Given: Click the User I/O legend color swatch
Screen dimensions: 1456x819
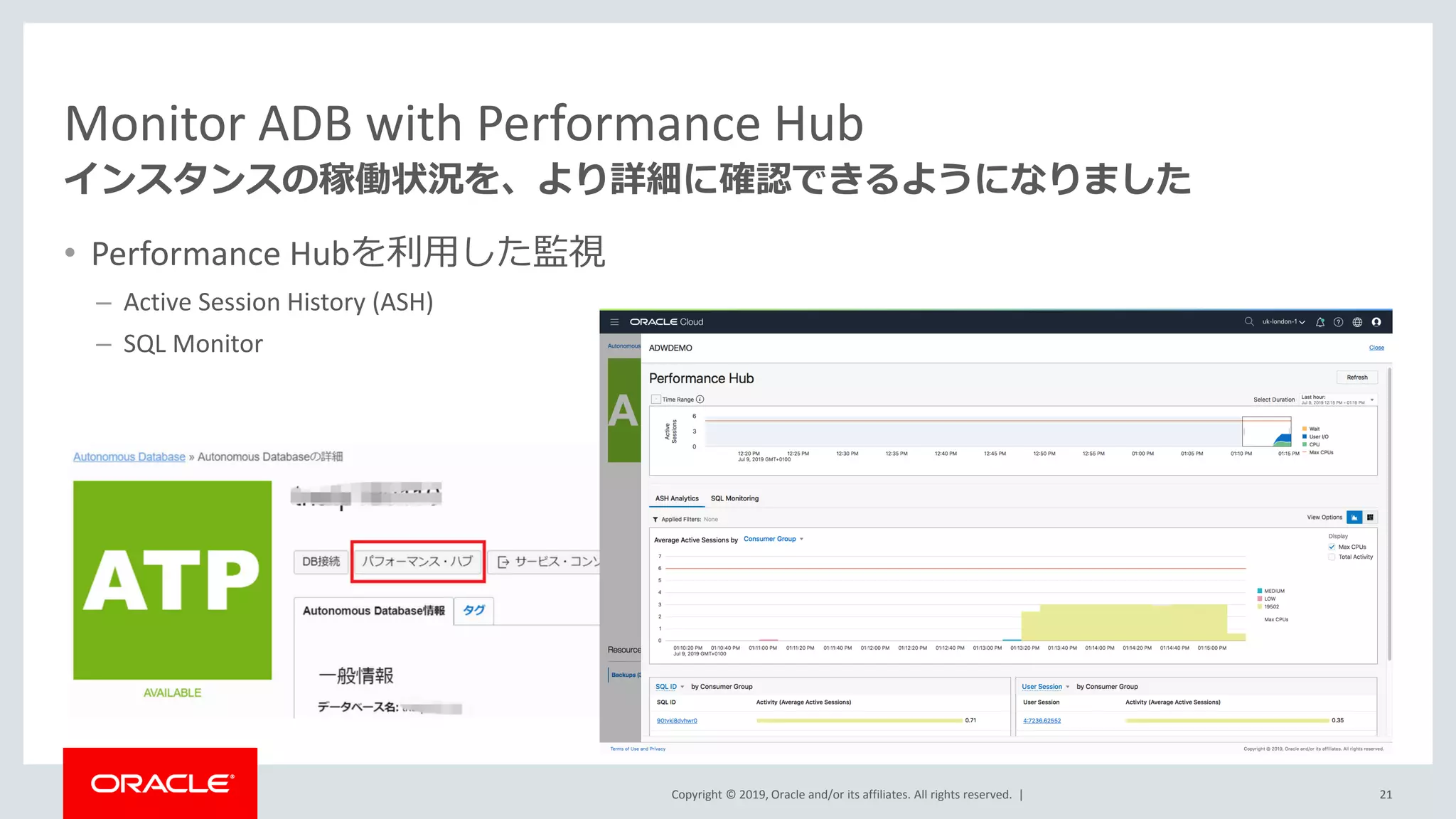Looking at the screenshot, I should [x=1305, y=437].
